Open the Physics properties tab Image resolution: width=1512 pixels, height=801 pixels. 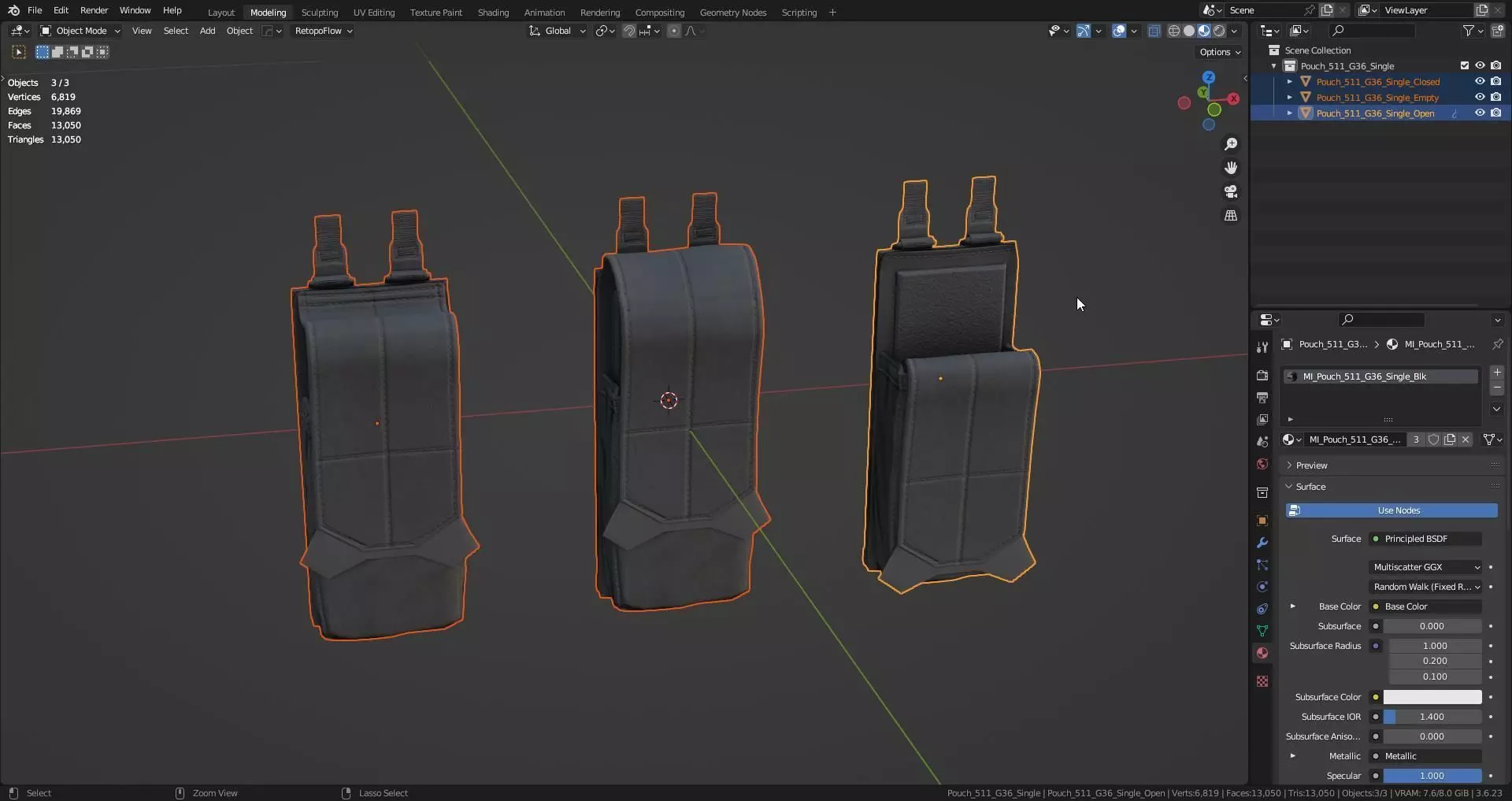coord(1262,587)
